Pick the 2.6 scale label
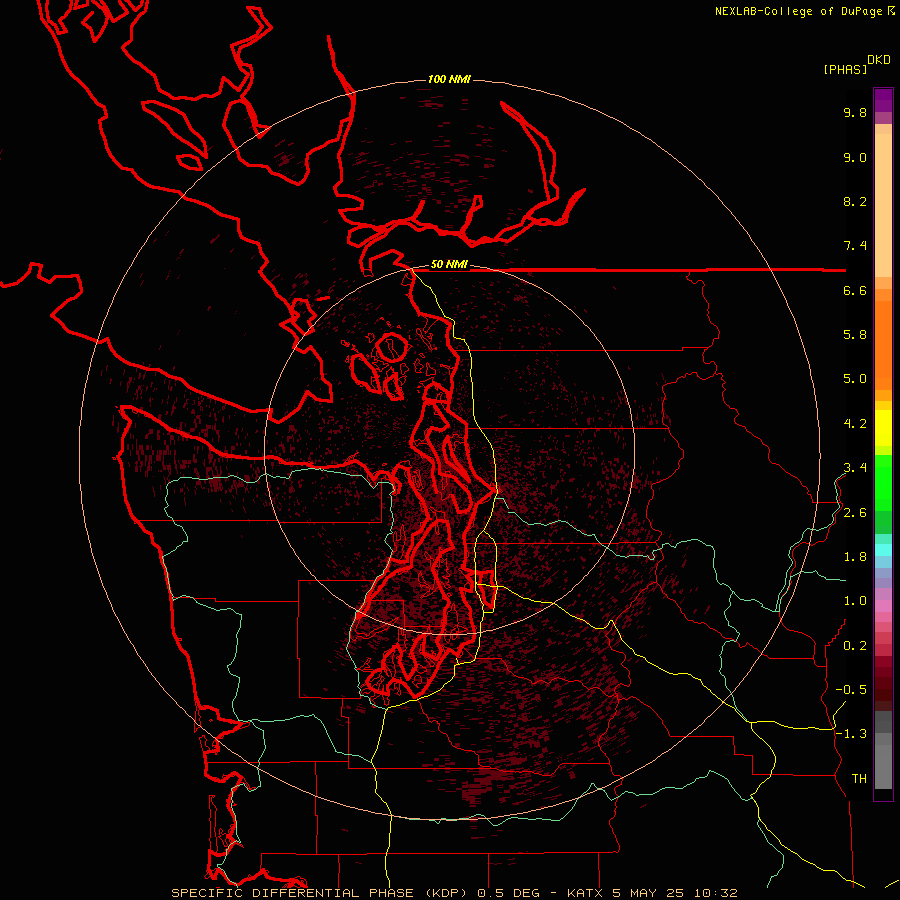Screen dimensions: 900x900 tap(855, 513)
